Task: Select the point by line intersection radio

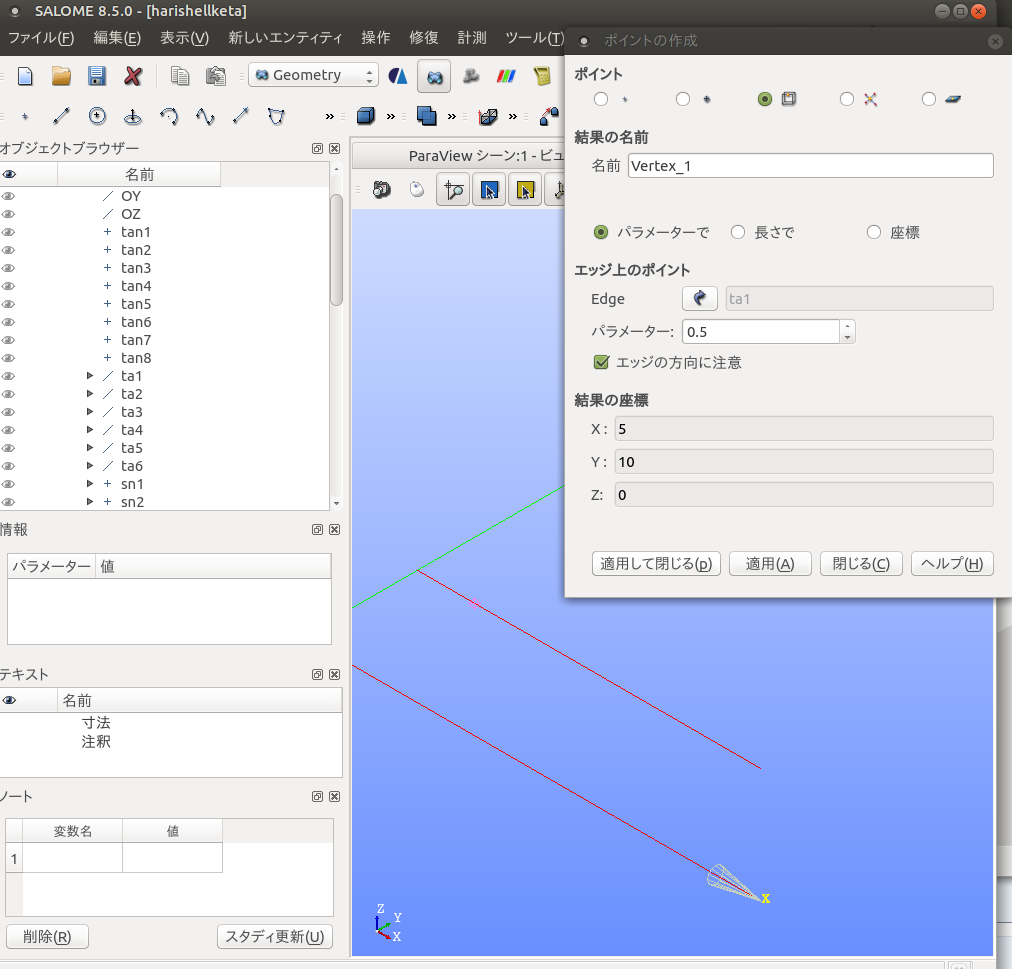Action: coord(847,99)
